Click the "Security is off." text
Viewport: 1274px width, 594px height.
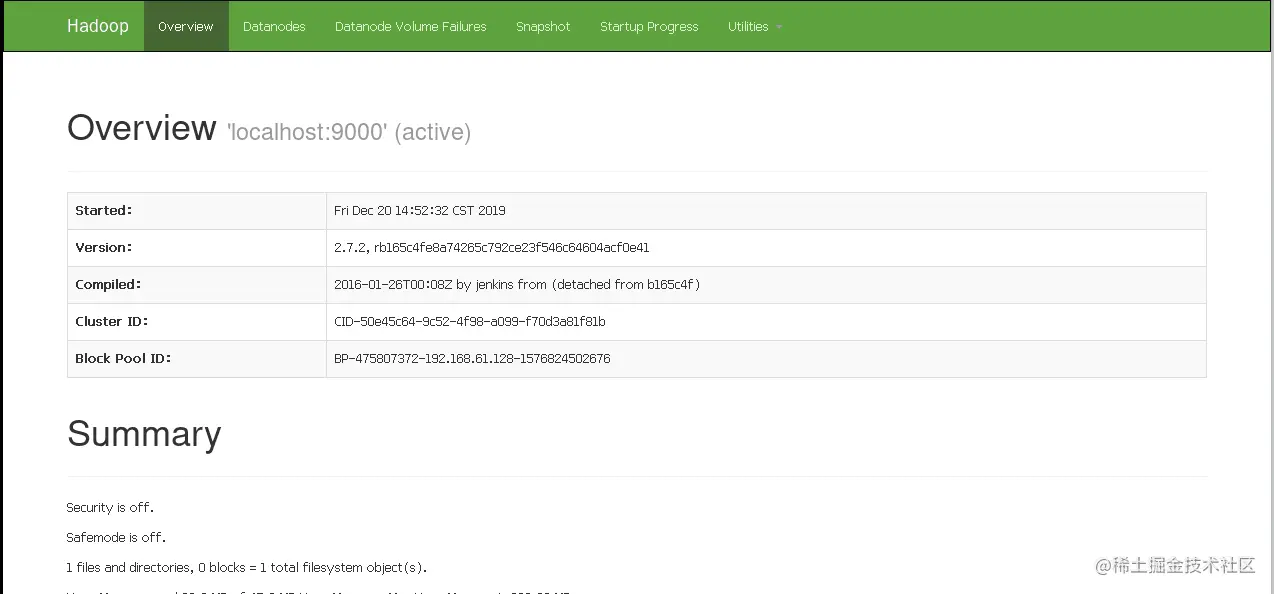tap(110, 508)
